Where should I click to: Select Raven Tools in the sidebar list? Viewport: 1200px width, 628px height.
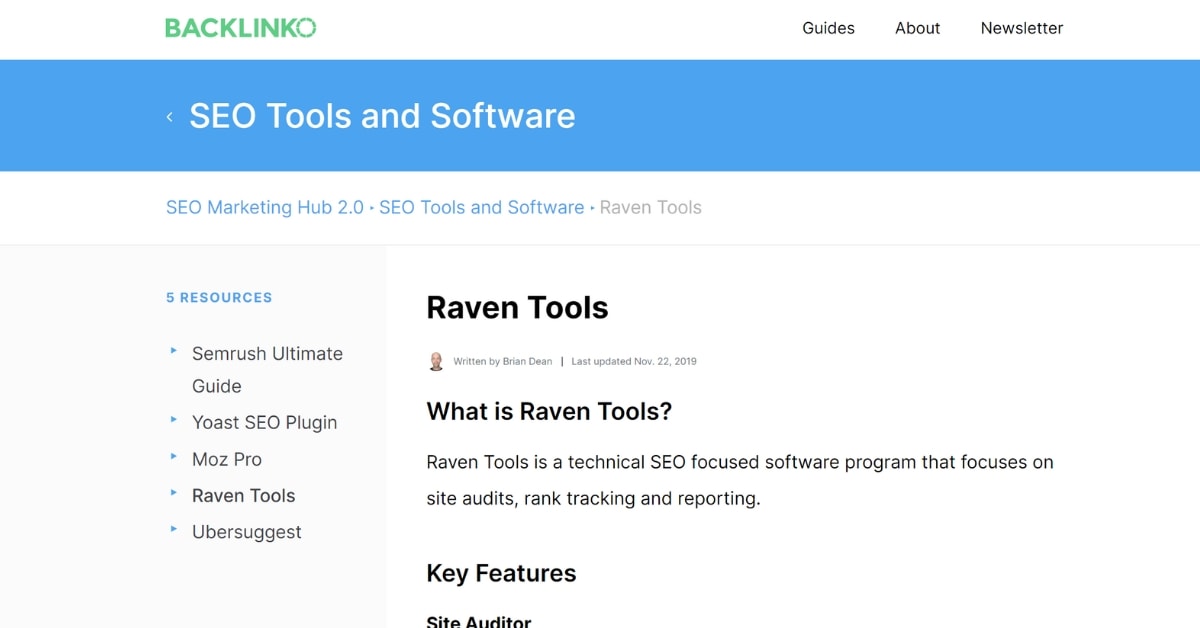pos(243,496)
